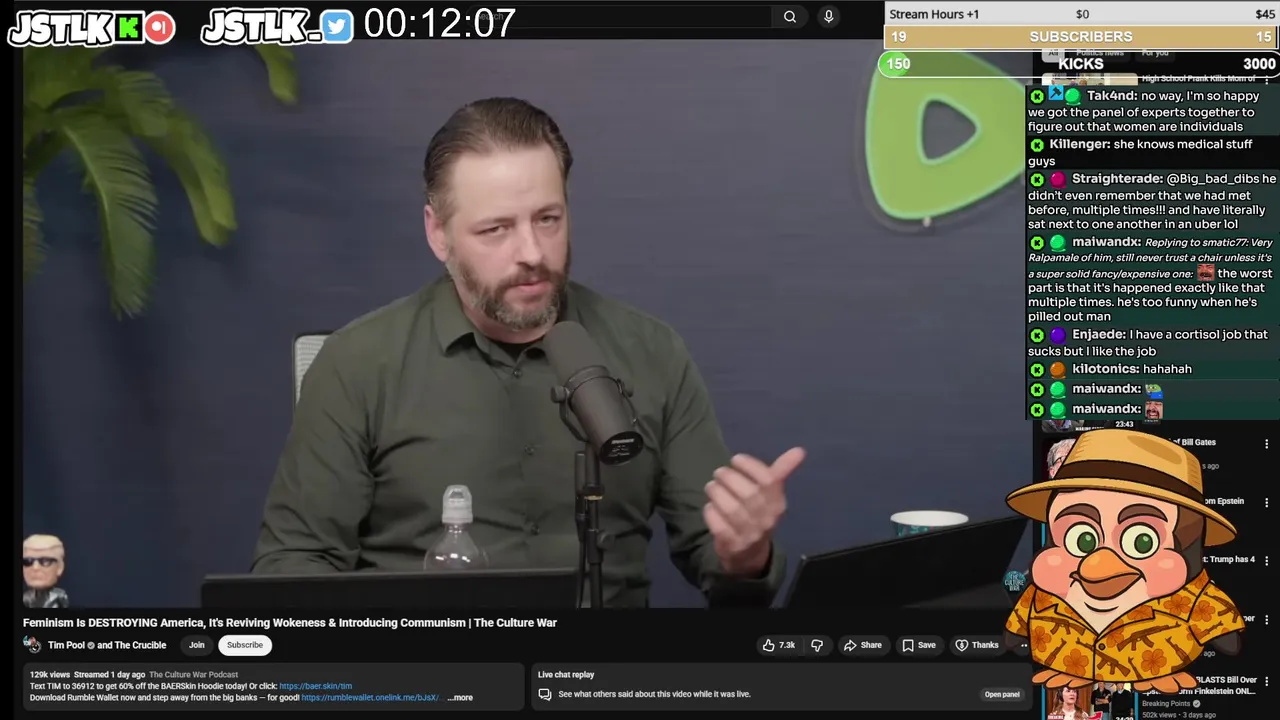
Task: Join the Tim Pool channel membership
Action: [x=197, y=645]
